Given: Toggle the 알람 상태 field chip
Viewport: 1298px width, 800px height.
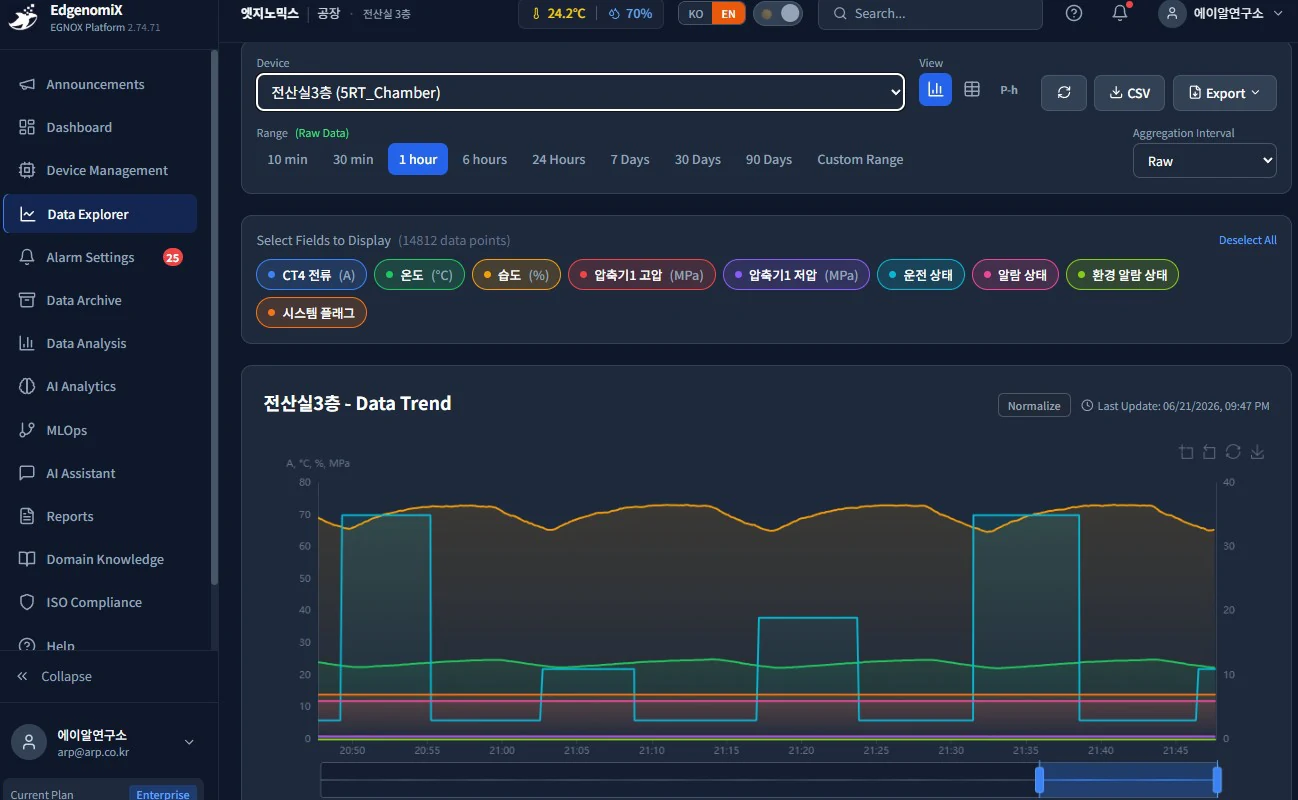Looking at the screenshot, I should (x=1015, y=275).
